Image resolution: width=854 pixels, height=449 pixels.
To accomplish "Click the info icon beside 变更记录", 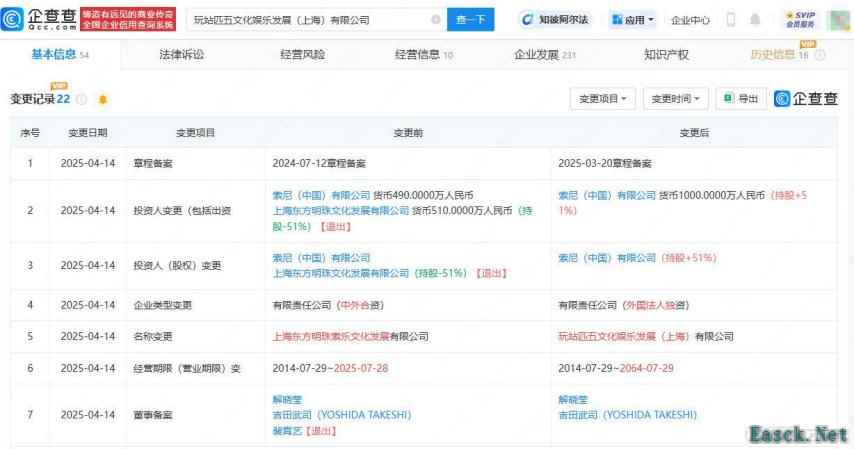I will [x=81, y=99].
